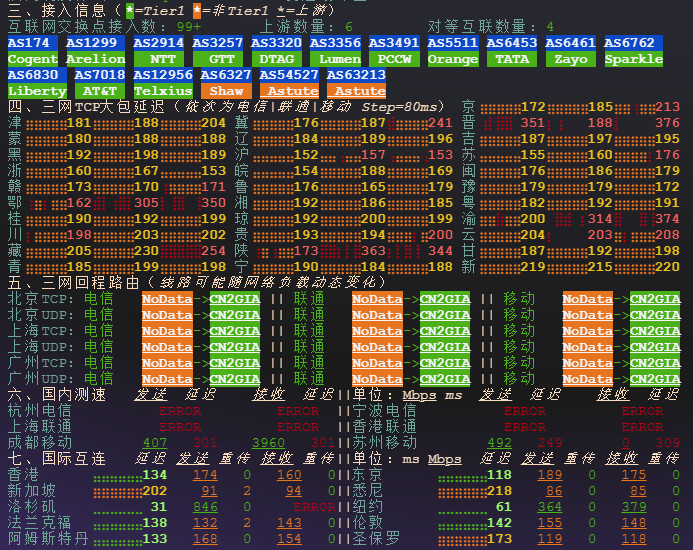Screen dimensions: 693x550
Task: Select the 五、三网回程路由 heading
Action: pos(73,283)
